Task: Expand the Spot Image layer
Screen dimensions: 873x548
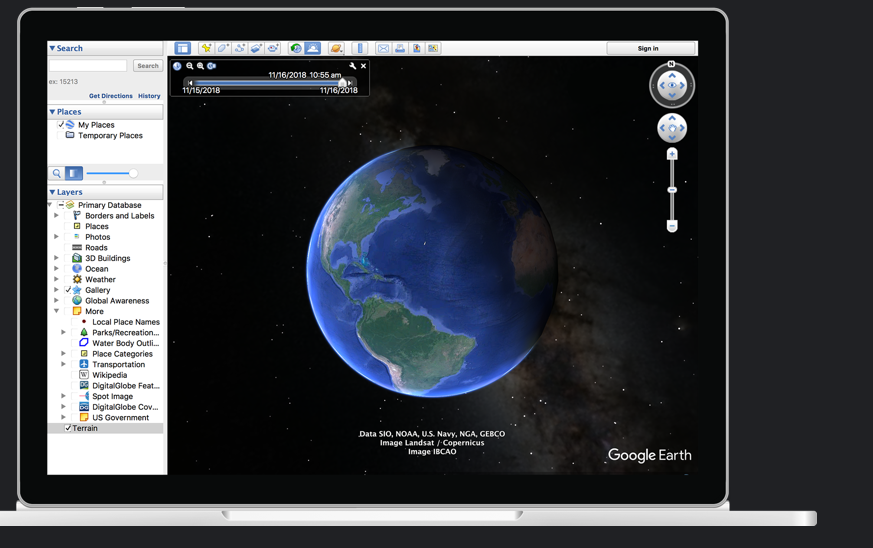Action: [63, 396]
